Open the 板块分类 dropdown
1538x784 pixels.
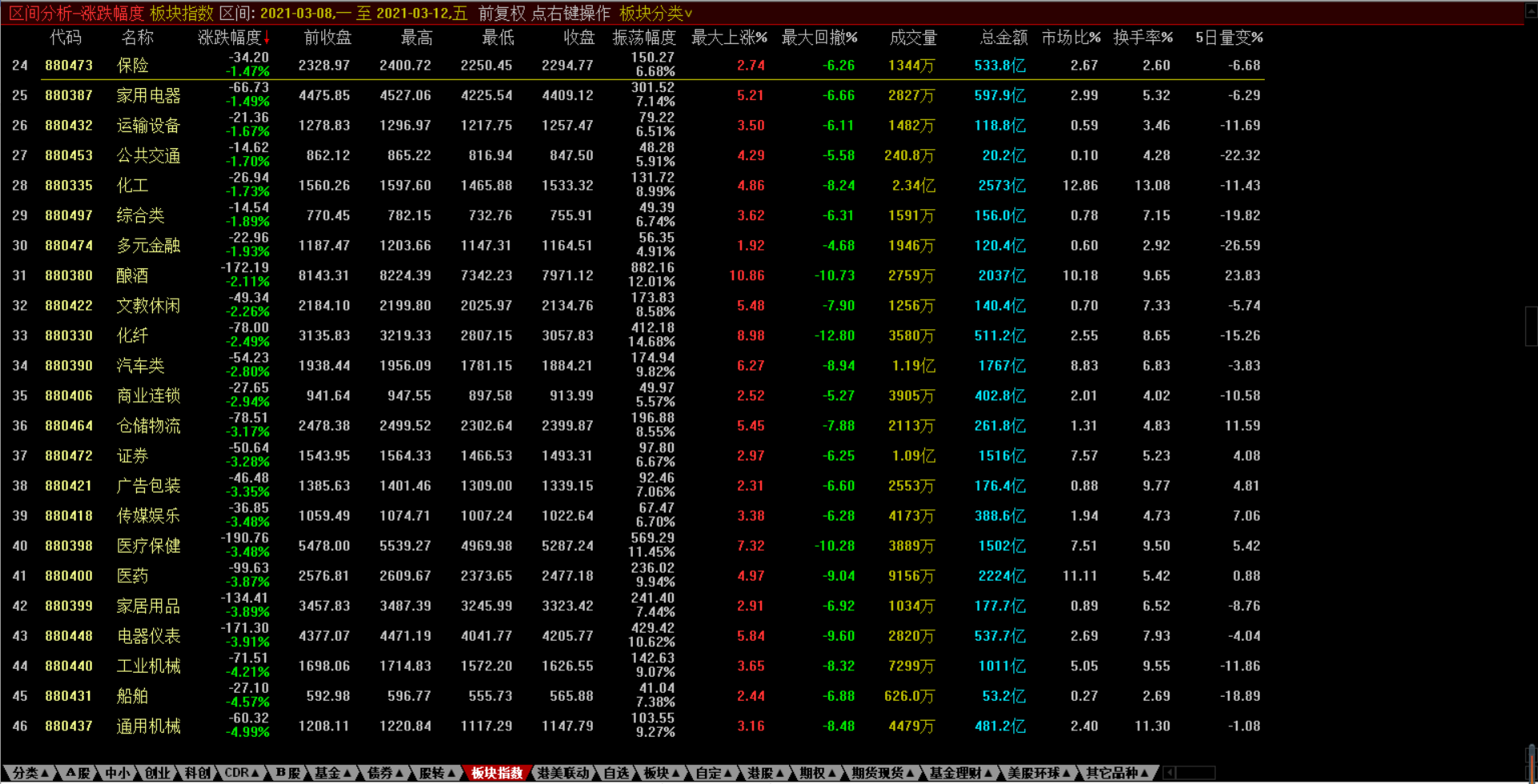coord(655,14)
